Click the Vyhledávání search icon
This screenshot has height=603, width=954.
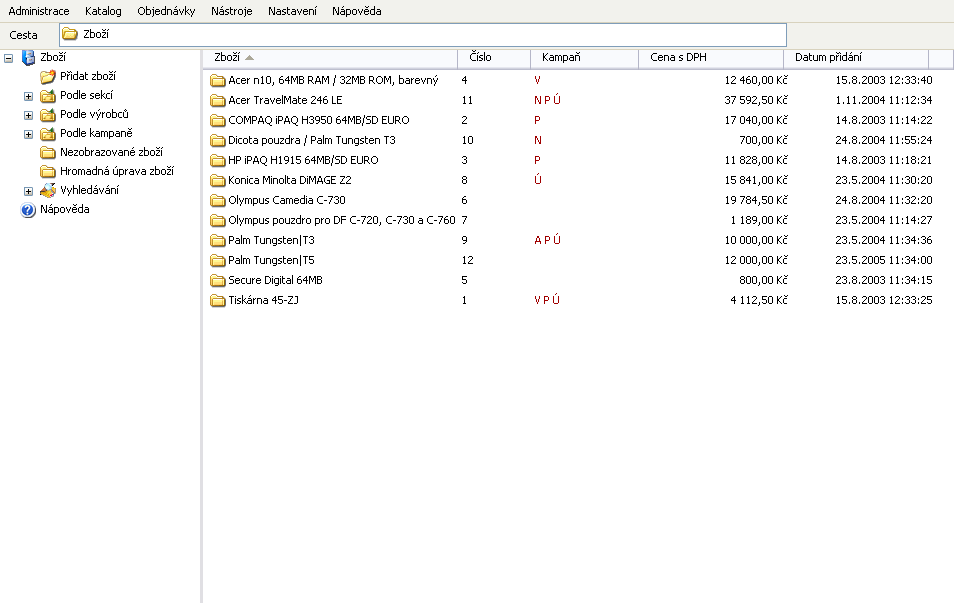(x=47, y=190)
